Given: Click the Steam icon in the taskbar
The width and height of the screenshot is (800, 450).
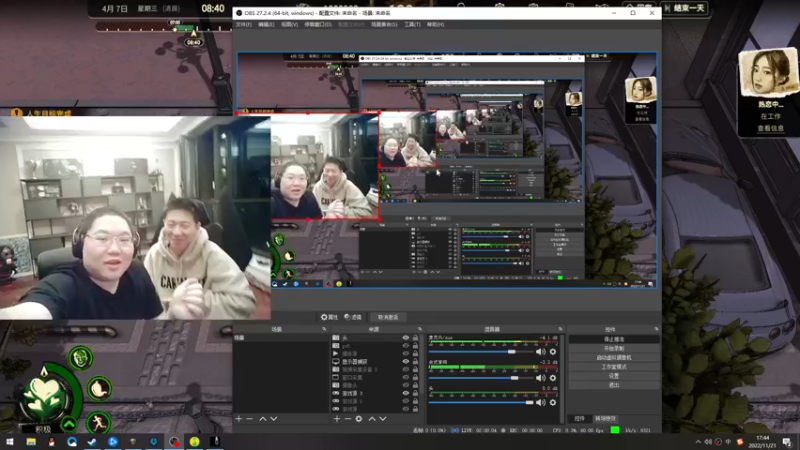Looking at the screenshot, I should [x=92, y=441].
